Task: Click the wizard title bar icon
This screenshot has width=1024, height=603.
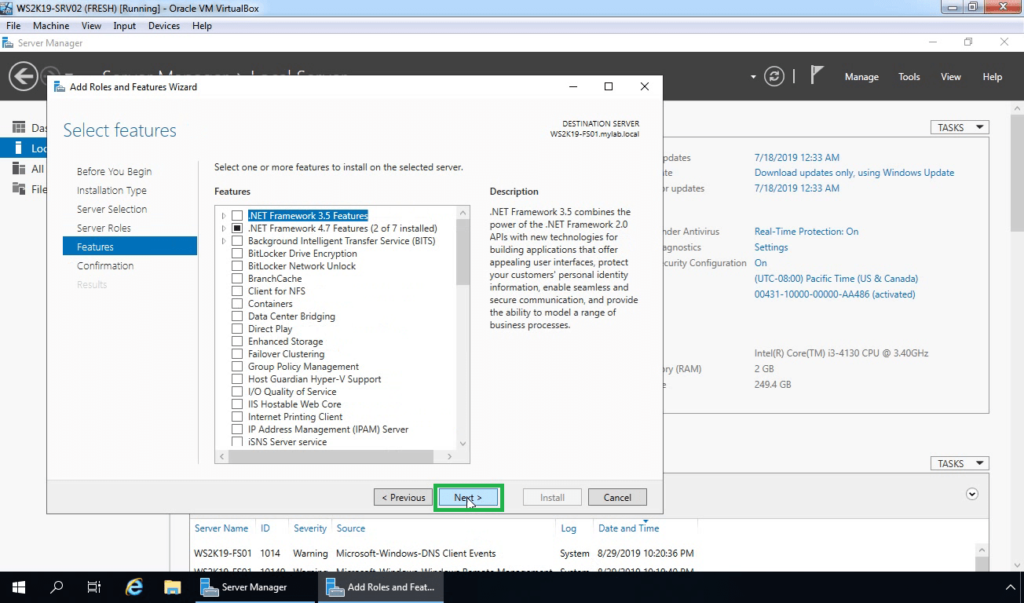Action: tap(59, 87)
